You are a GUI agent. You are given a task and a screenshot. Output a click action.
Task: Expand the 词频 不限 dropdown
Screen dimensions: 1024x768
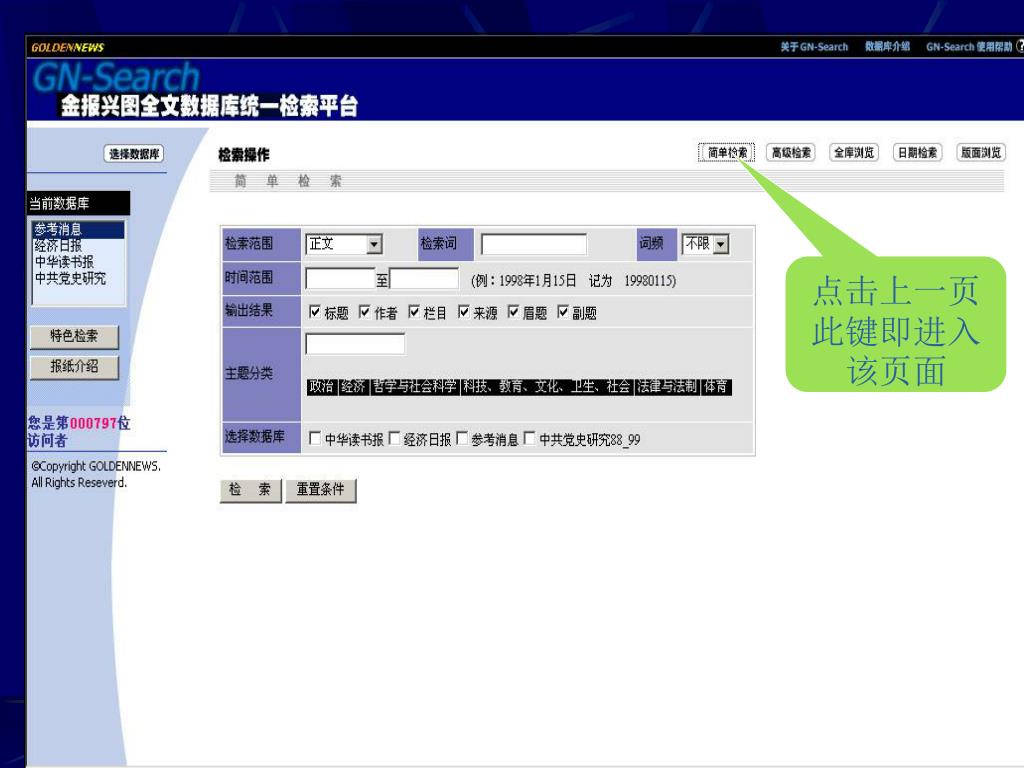pos(705,244)
